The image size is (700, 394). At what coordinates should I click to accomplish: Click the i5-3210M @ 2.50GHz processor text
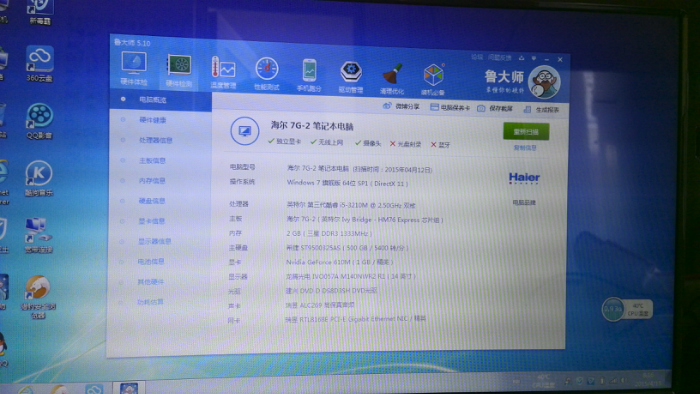[x=351, y=205]
